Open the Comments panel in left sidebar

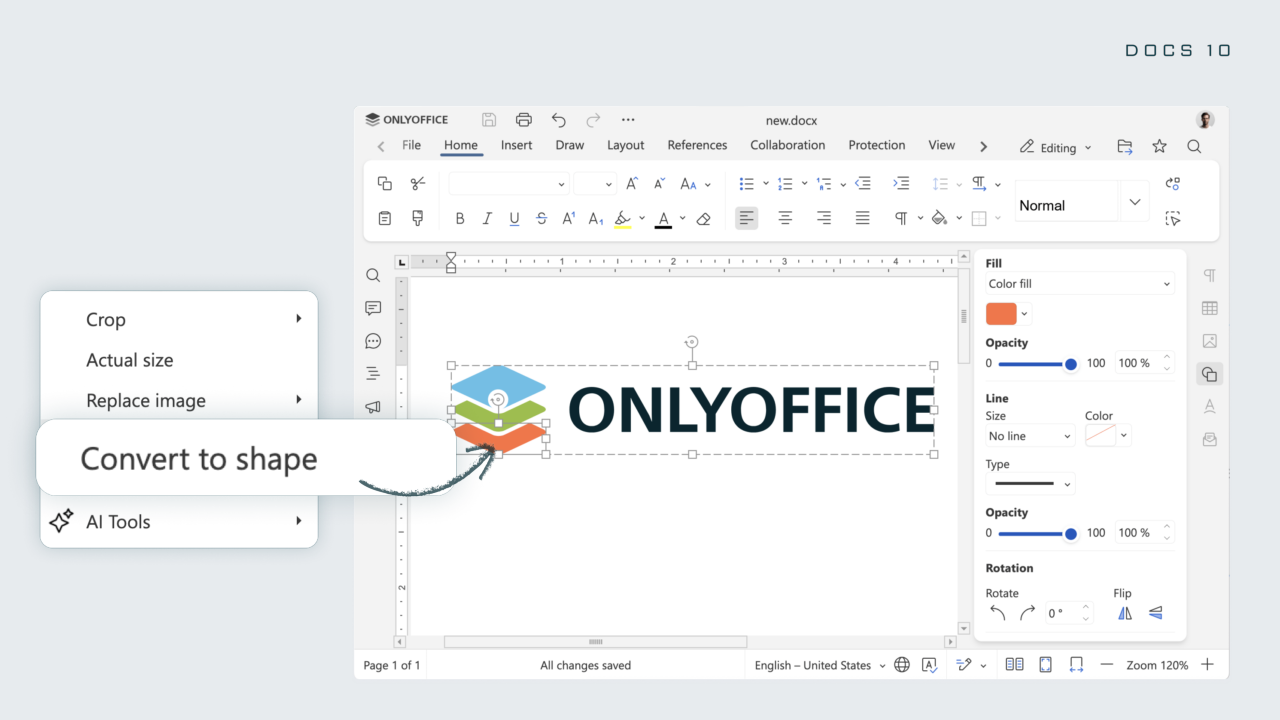coord(373,308)
